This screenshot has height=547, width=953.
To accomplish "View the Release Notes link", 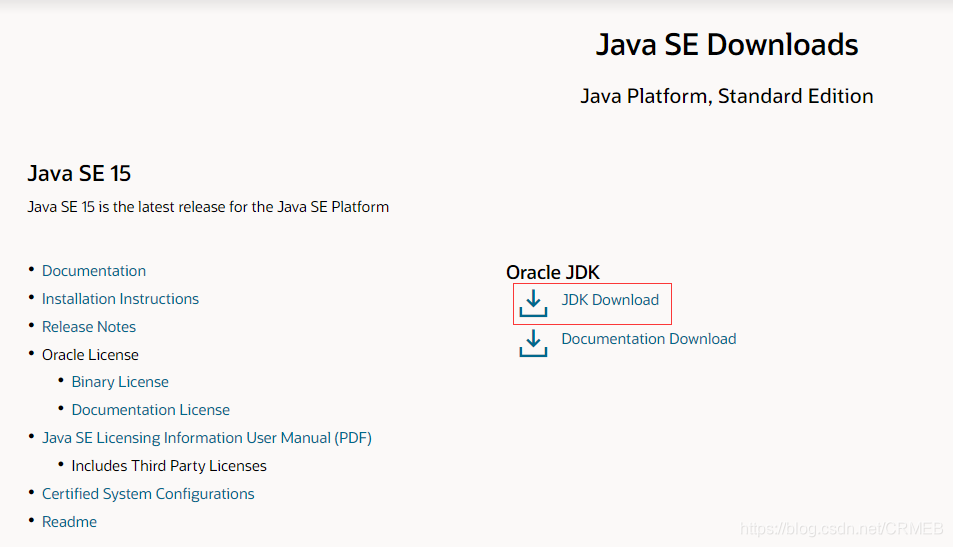I will [x=89, y=326].
